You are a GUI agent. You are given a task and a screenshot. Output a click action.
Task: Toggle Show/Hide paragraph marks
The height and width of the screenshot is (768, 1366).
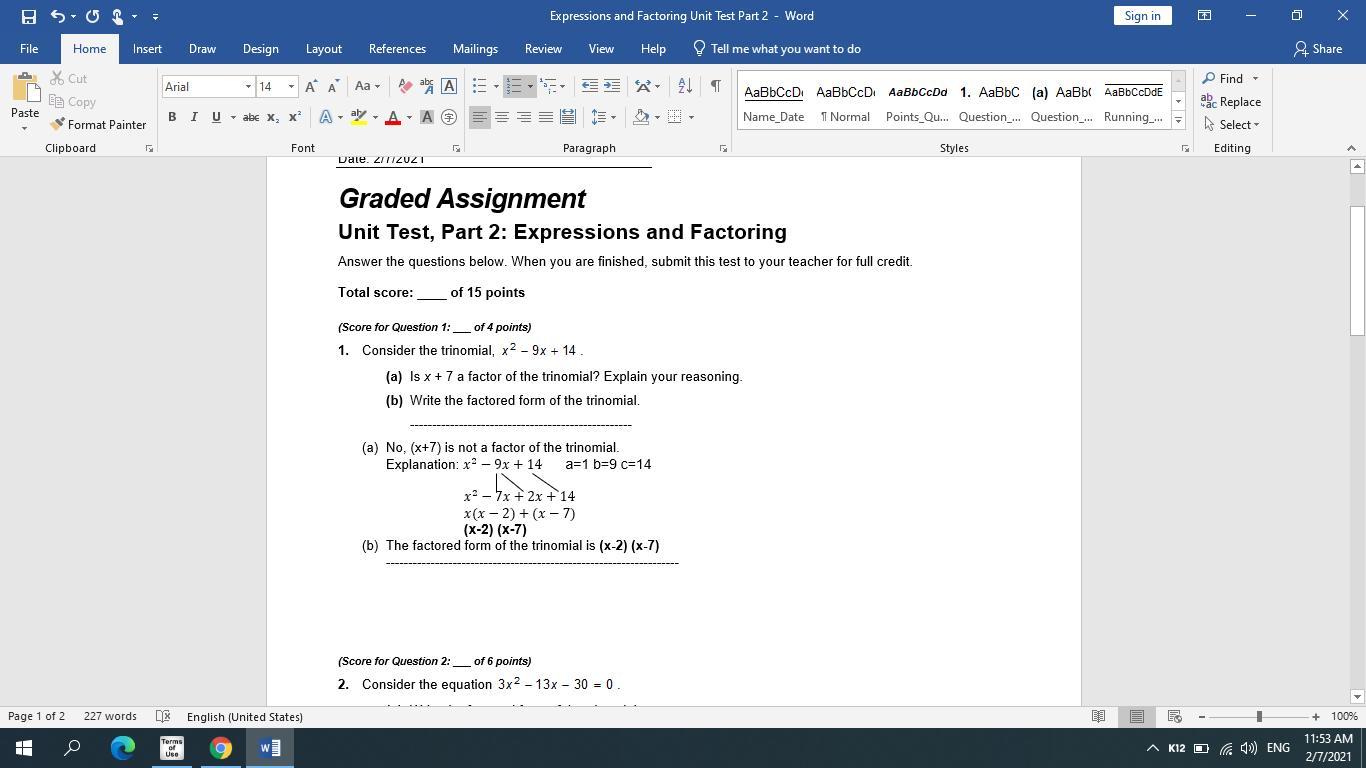coord(715,87)
